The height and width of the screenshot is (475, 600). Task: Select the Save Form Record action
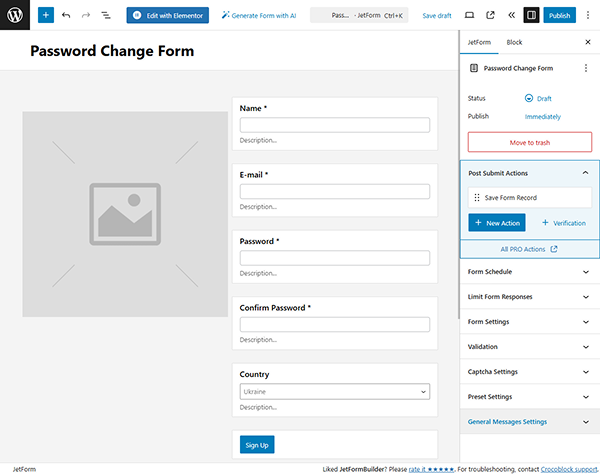click(x=530, y=198)
